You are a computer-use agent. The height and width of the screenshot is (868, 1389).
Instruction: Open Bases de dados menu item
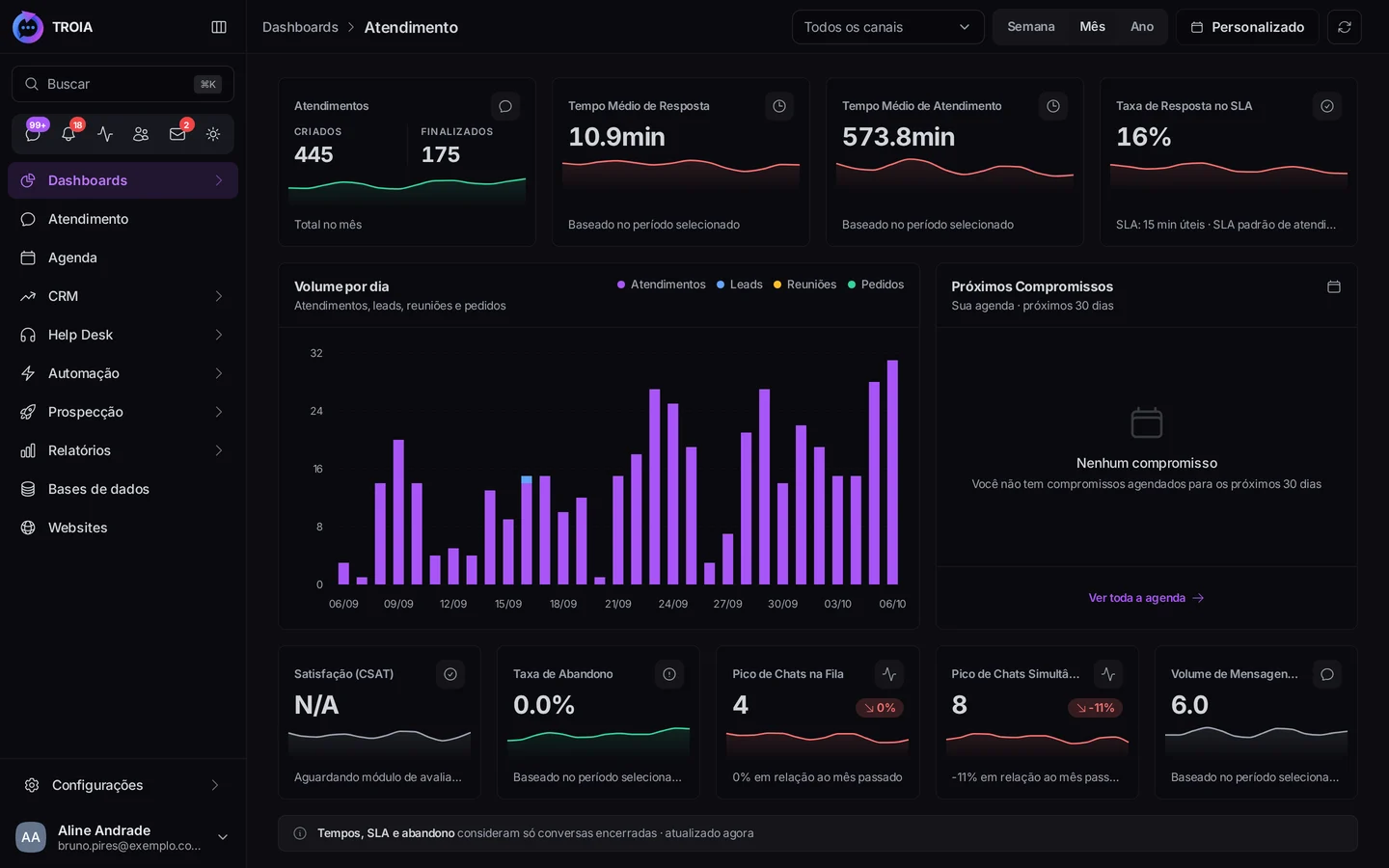tap(123, 489)
